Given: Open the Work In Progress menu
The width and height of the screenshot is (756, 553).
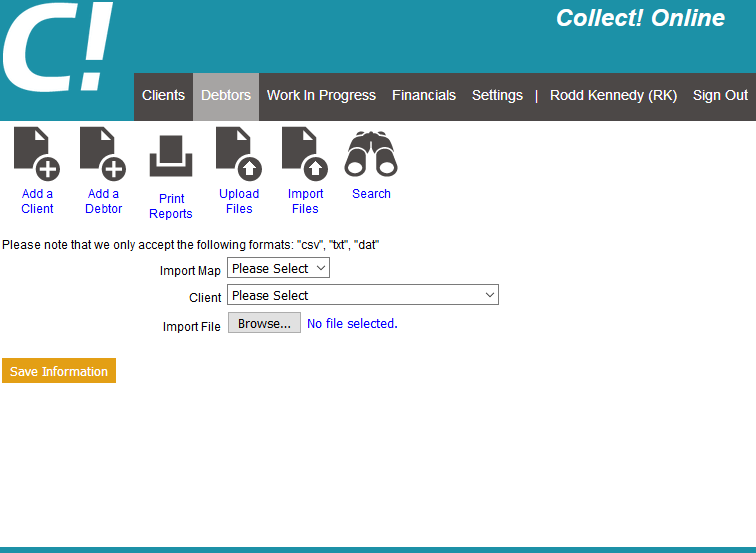Looking at the screenshot, I should 321,95.
